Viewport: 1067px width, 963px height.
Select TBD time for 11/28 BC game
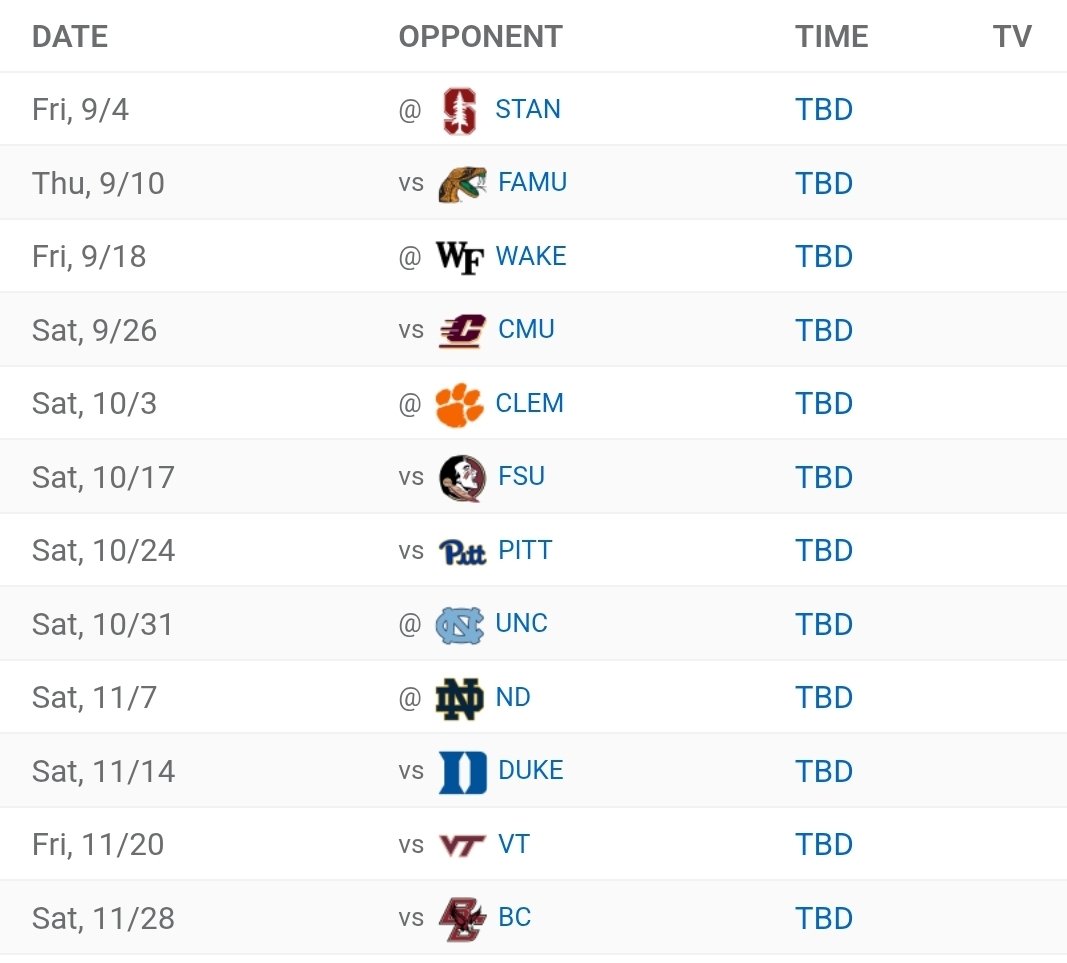coord(824,918)
